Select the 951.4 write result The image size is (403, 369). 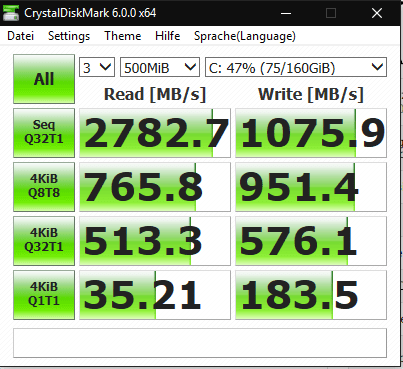[x=311, y=187]
